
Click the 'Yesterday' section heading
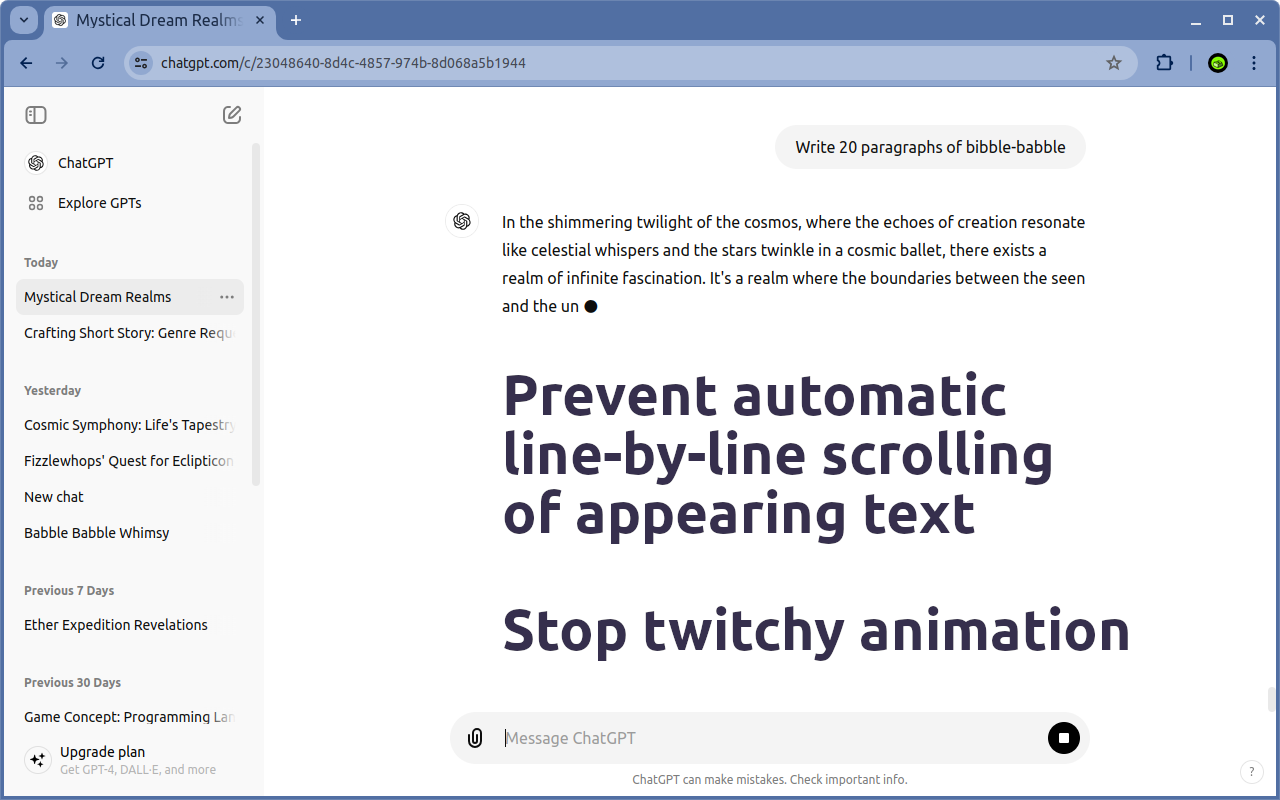[x=52, y=391]
